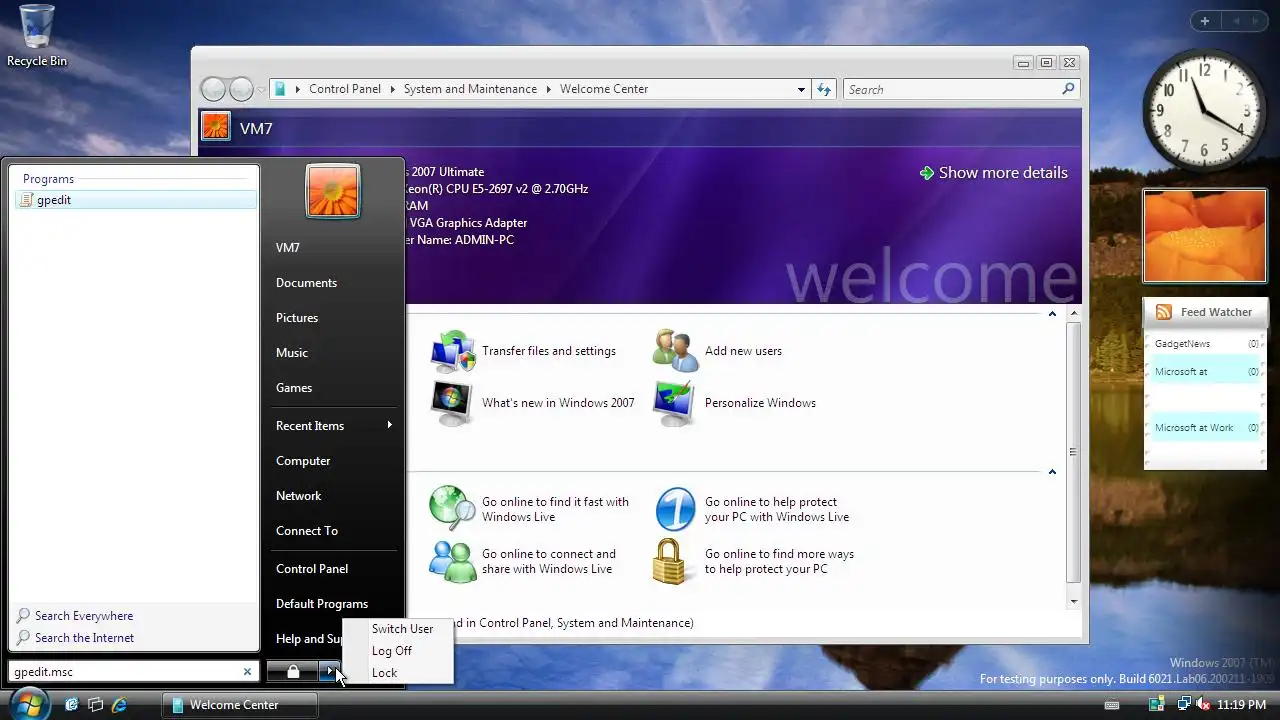This screenshot has height=720, width=1280.
Task: Click the Back arrow in Welcome Center
Action: (x=213, y=89)
